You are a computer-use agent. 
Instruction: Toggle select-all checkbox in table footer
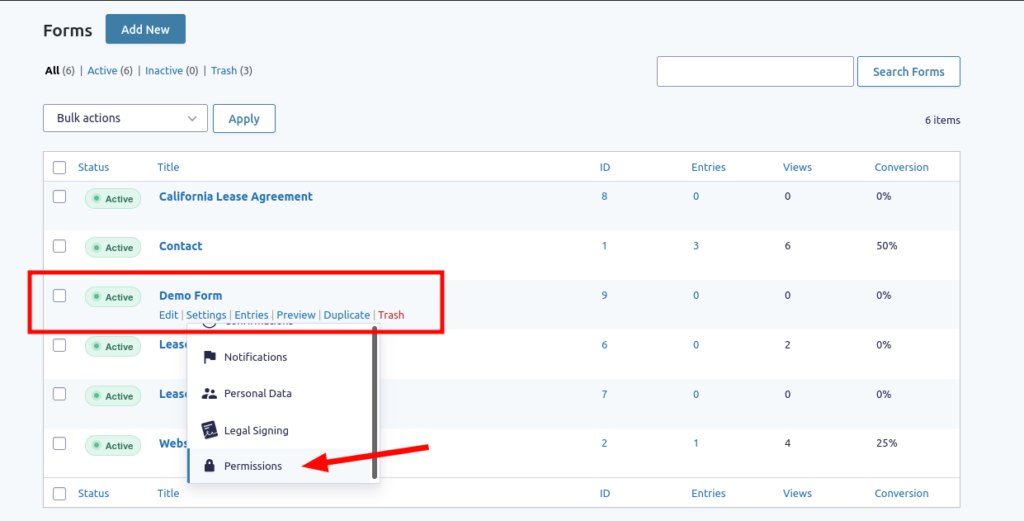click(59, 494)
